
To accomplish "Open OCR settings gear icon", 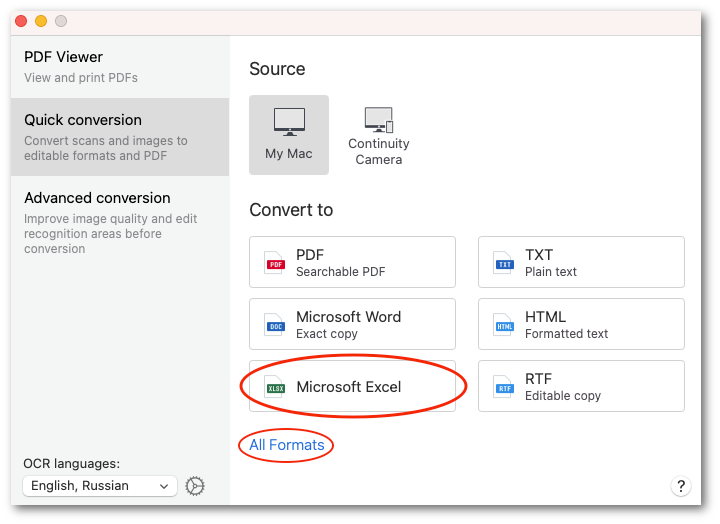I will pyautogui.click(x=195, y=486).
